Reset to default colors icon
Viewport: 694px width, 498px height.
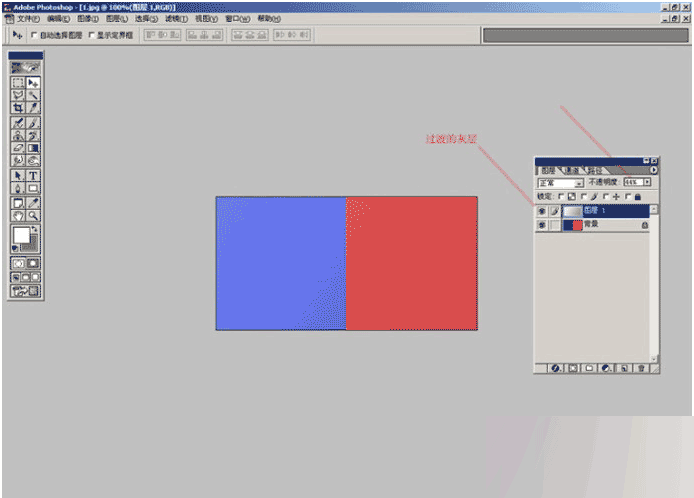point(15,248)
